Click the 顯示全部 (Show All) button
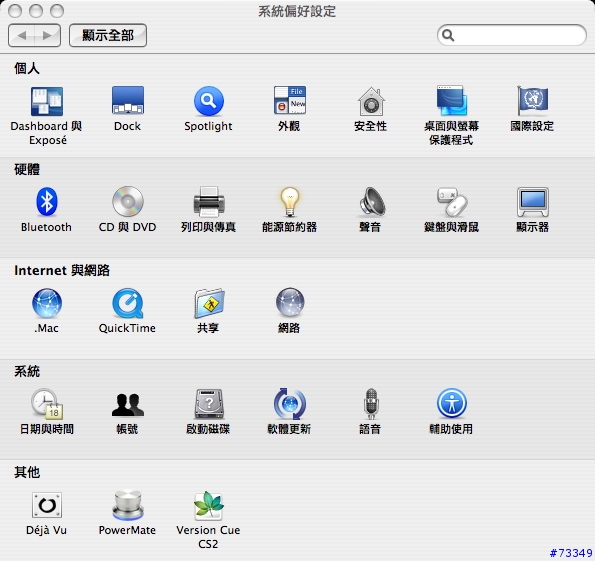 point(108,36)
